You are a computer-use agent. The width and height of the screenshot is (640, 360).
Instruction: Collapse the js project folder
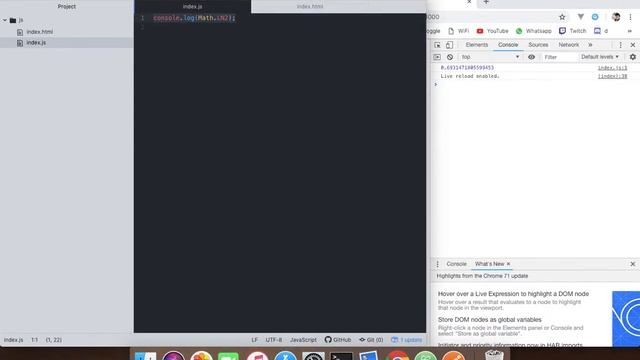pyautogui.click(x=5, y=20)
